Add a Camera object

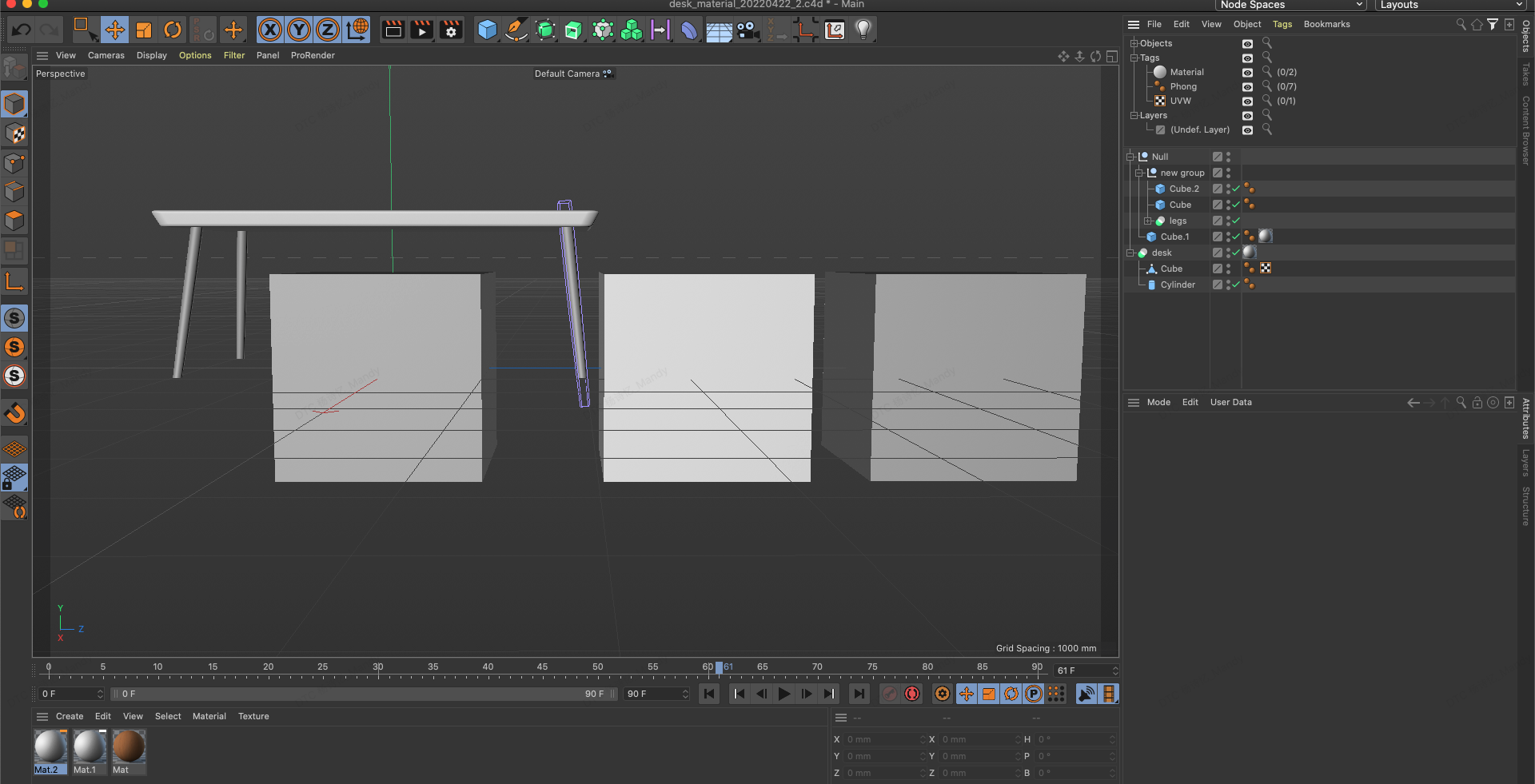coord(748,30)
